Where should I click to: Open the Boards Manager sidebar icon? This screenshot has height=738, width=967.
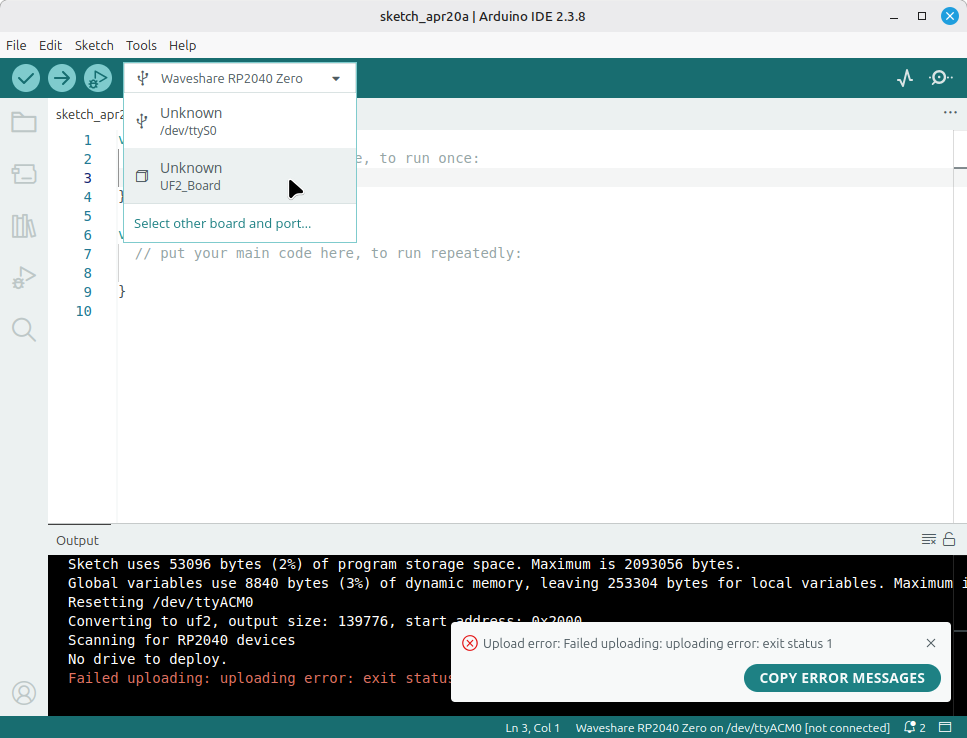24,174
